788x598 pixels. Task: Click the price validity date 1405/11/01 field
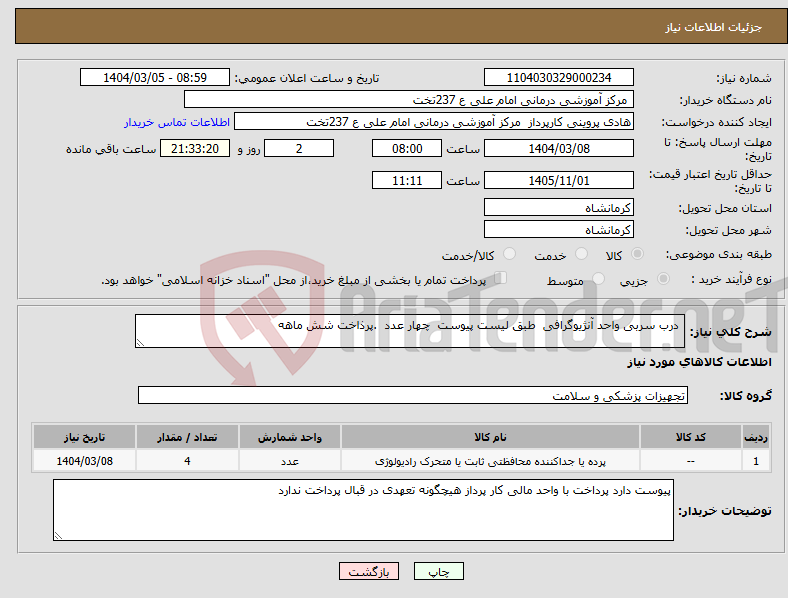(559, 180)
